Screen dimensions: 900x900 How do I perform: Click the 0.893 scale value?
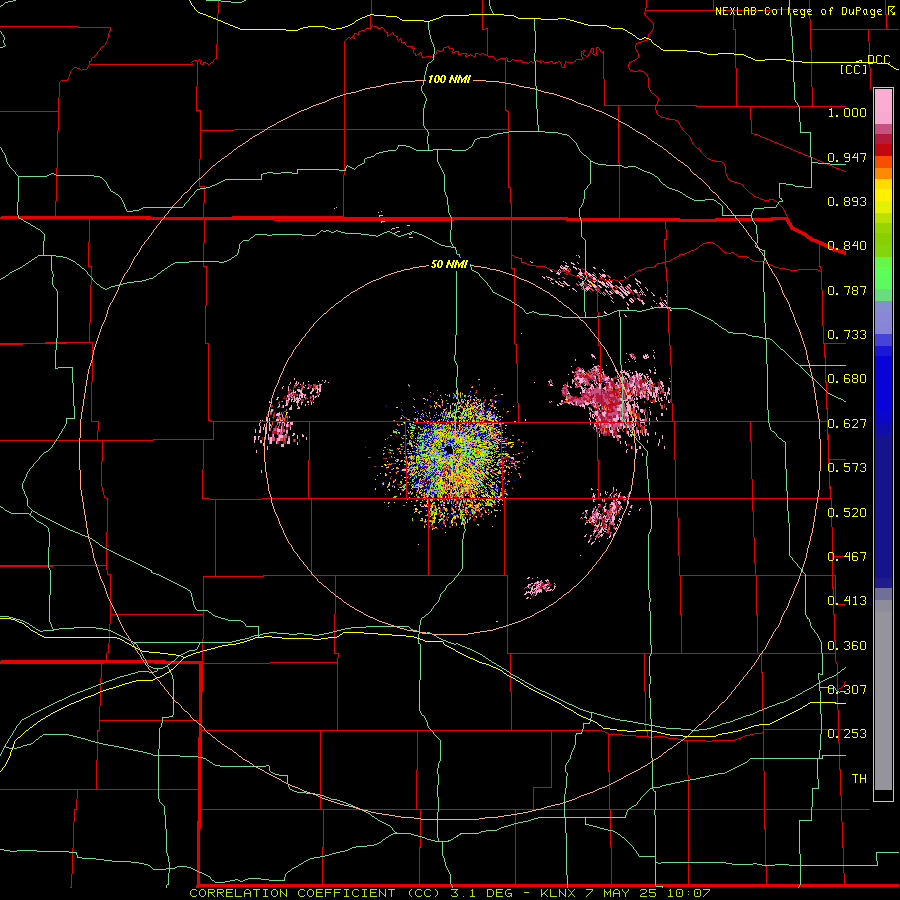847,201
